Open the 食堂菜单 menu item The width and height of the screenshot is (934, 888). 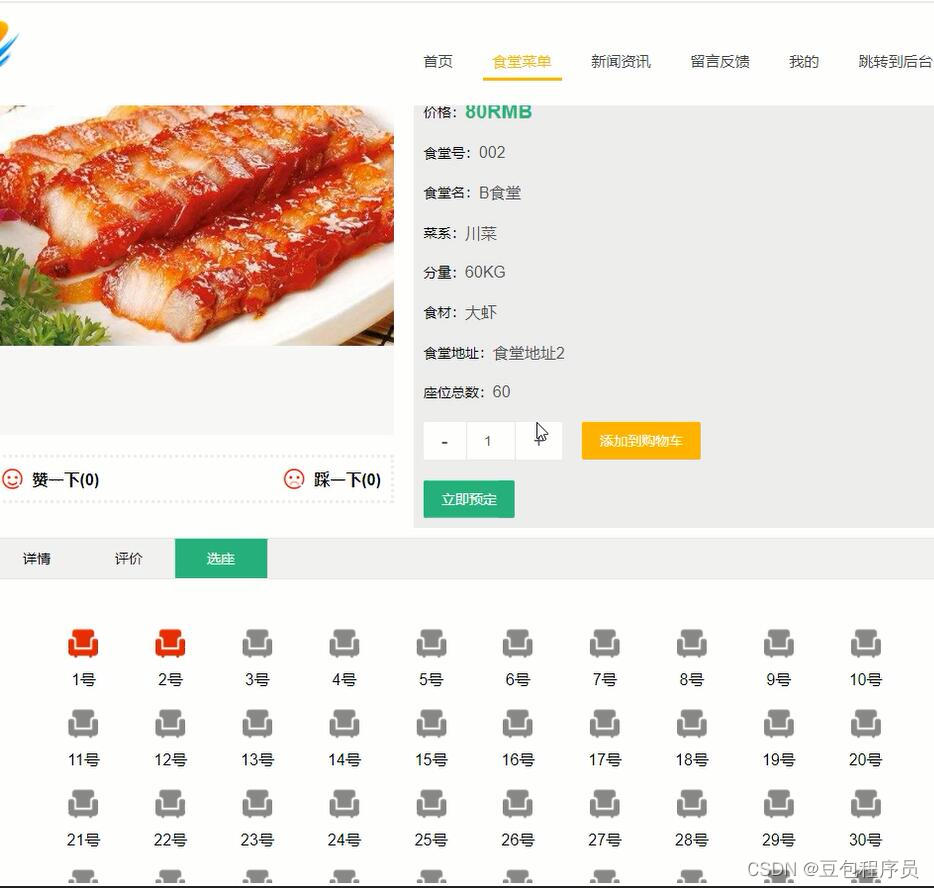point(522,61)
